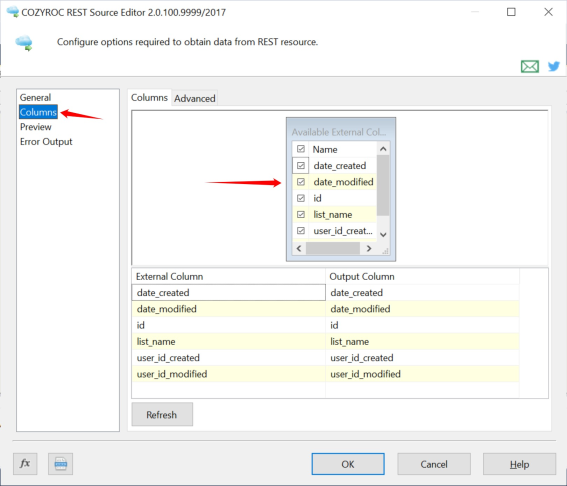The width and height of the screenshot is (567, 486).
Task: Click the cloud icon in title bar
Action: pos(13,12)
